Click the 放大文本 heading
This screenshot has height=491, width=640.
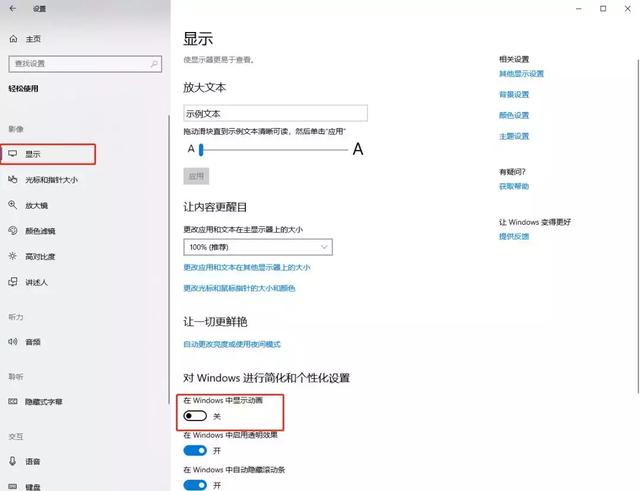click(204, 87)
